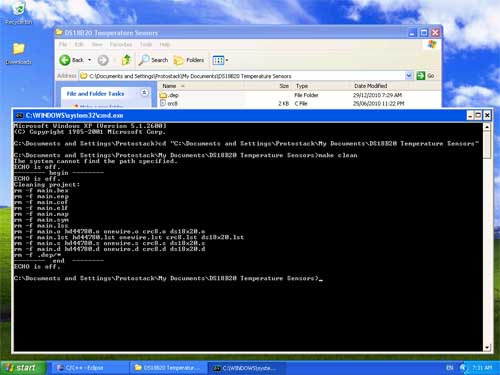
Task: Click the cmd.exe title bar system icon
Action: 19,116
